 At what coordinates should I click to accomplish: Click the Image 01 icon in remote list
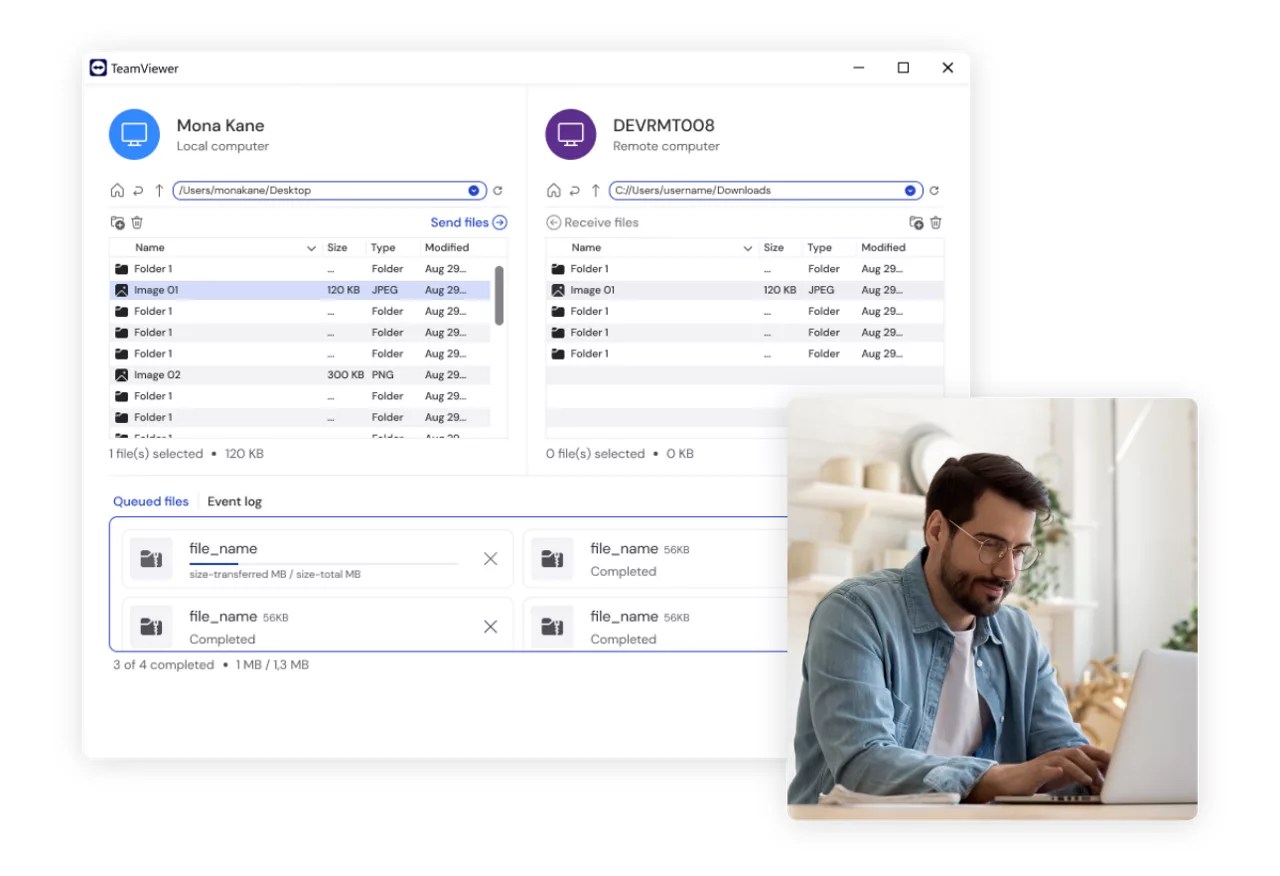(x=558, y=290)
